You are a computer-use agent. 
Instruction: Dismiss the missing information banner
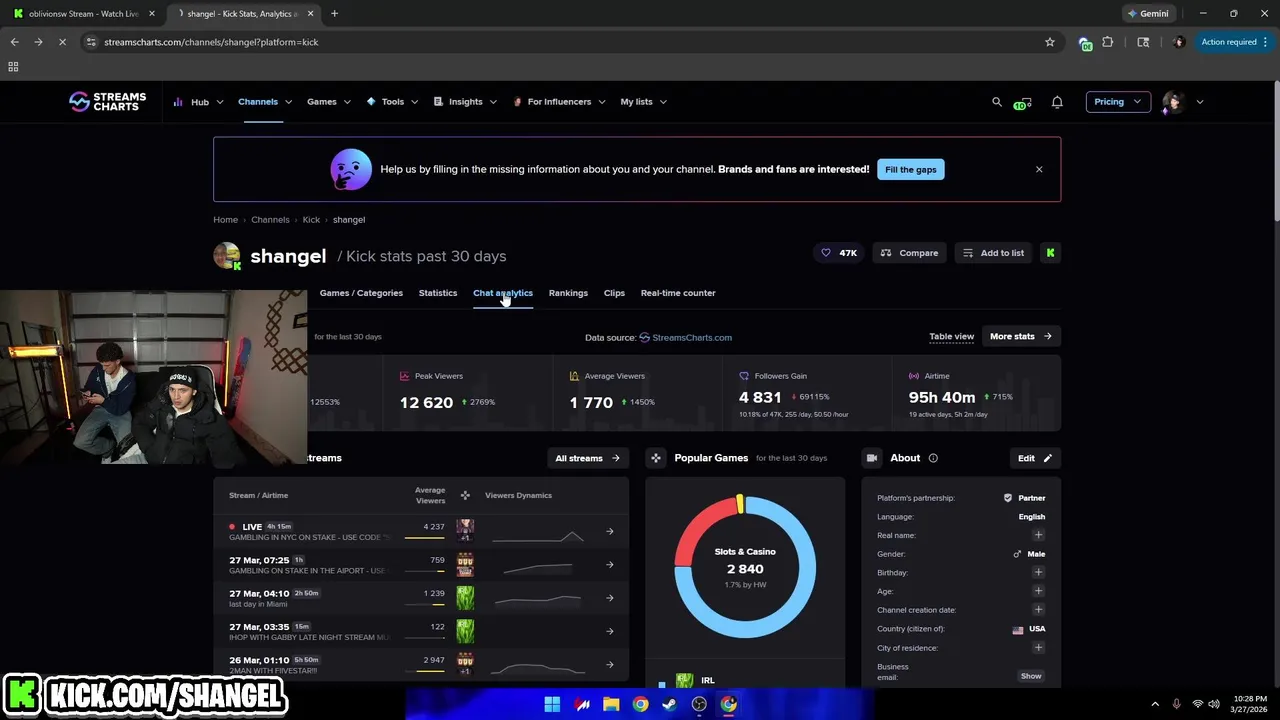(x=1039, y=170)
